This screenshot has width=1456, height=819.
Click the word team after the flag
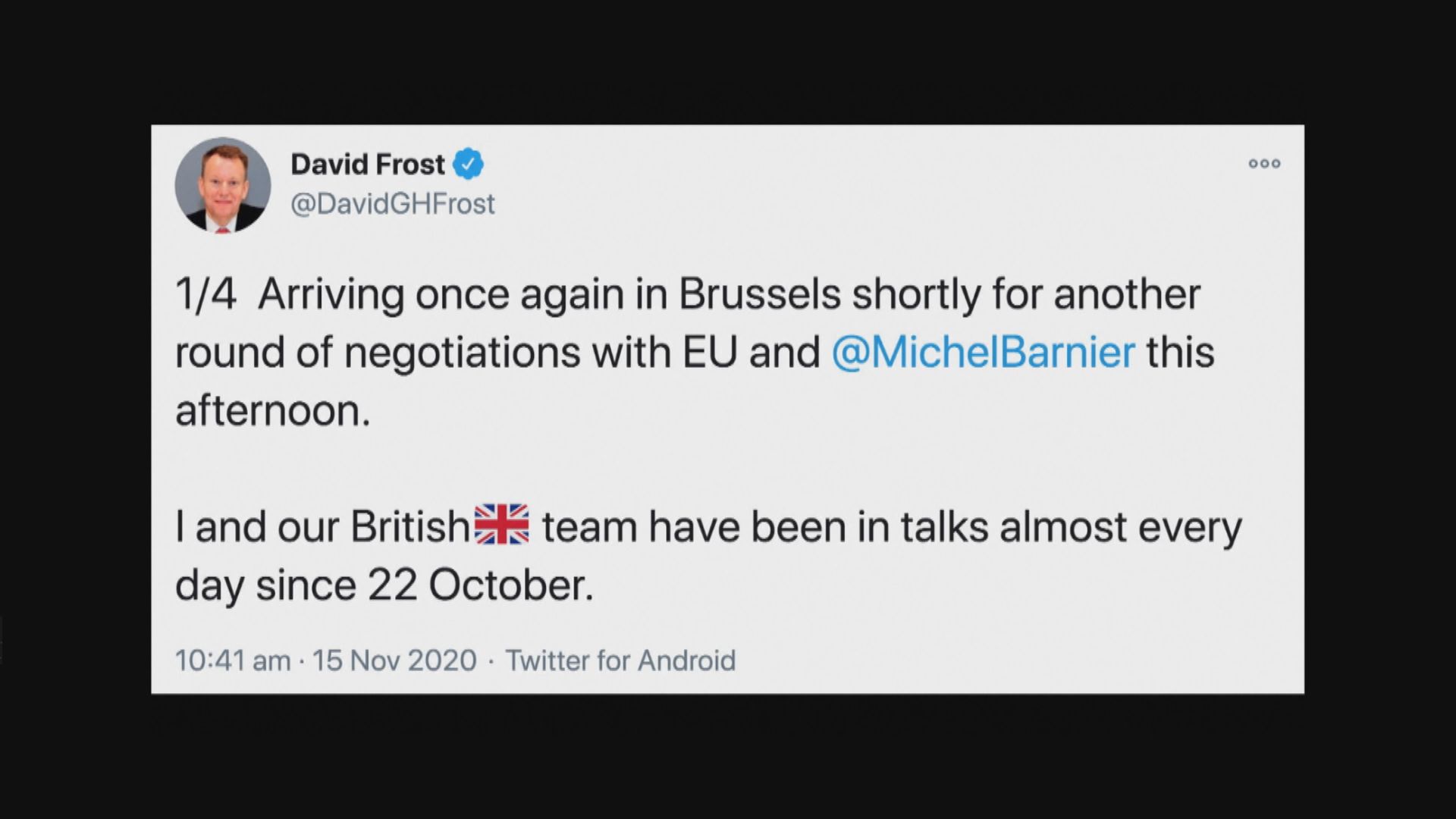click(x=588, y=527)
